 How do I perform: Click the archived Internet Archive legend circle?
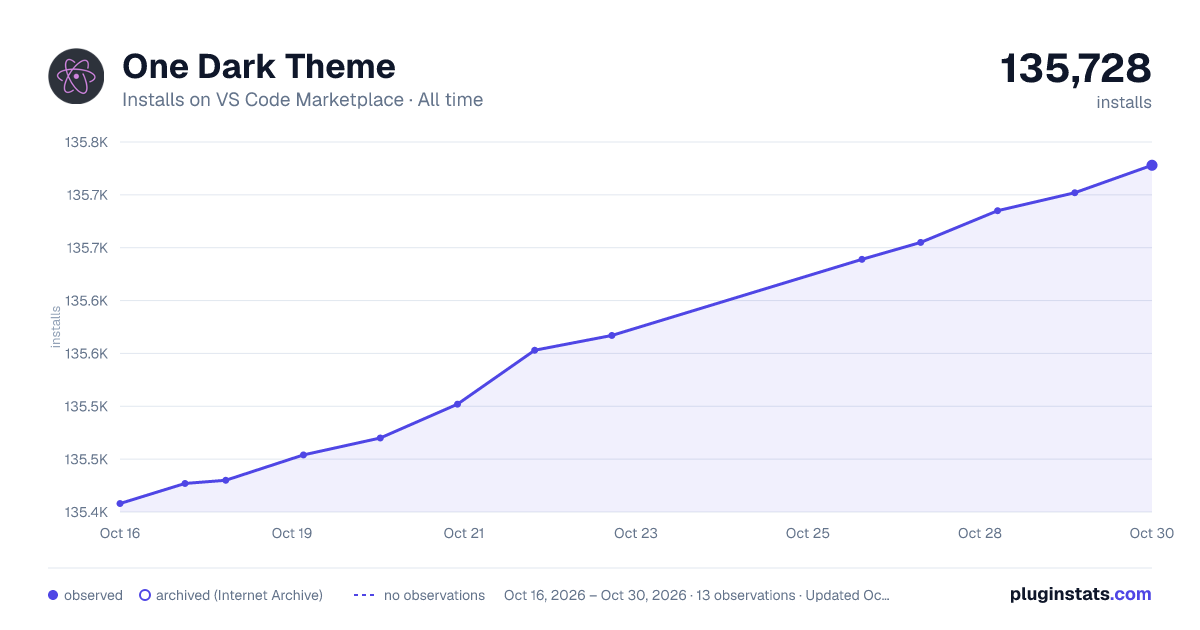(144, 595)
